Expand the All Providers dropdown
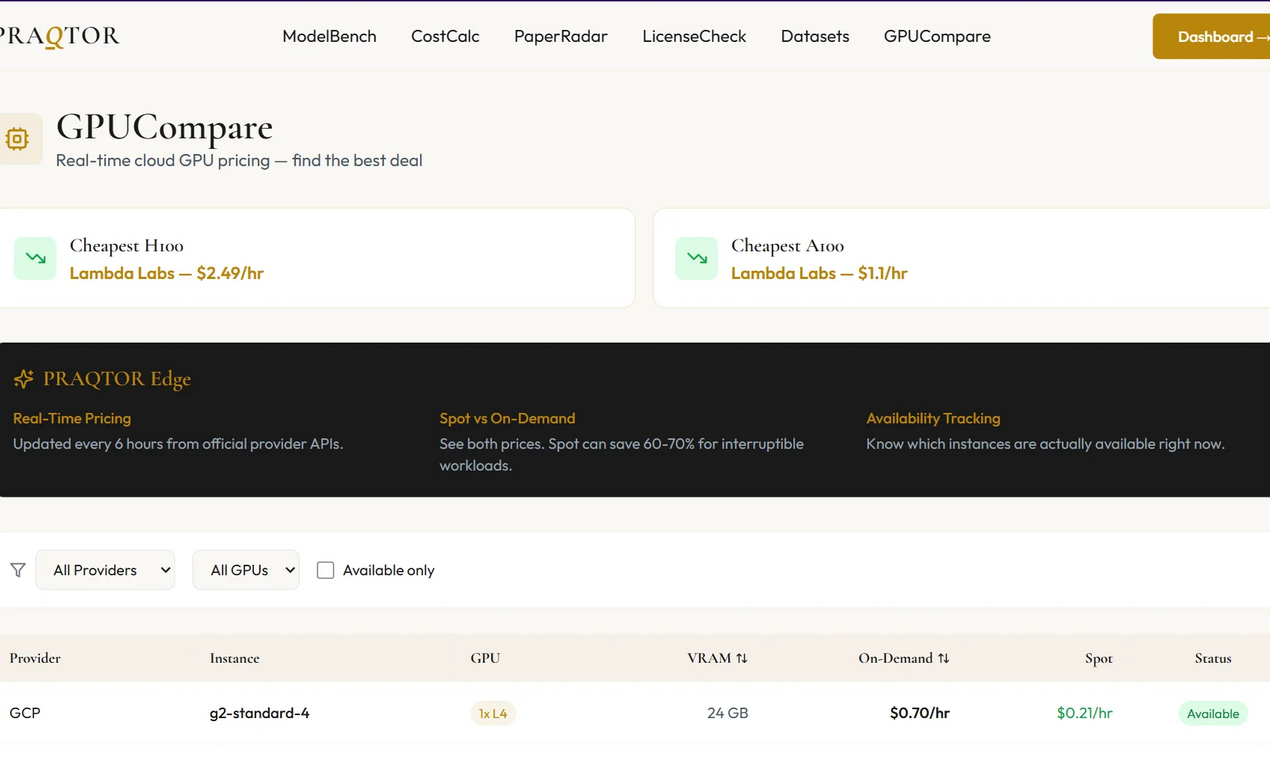 pyautogui.click(x=105, y=570)
